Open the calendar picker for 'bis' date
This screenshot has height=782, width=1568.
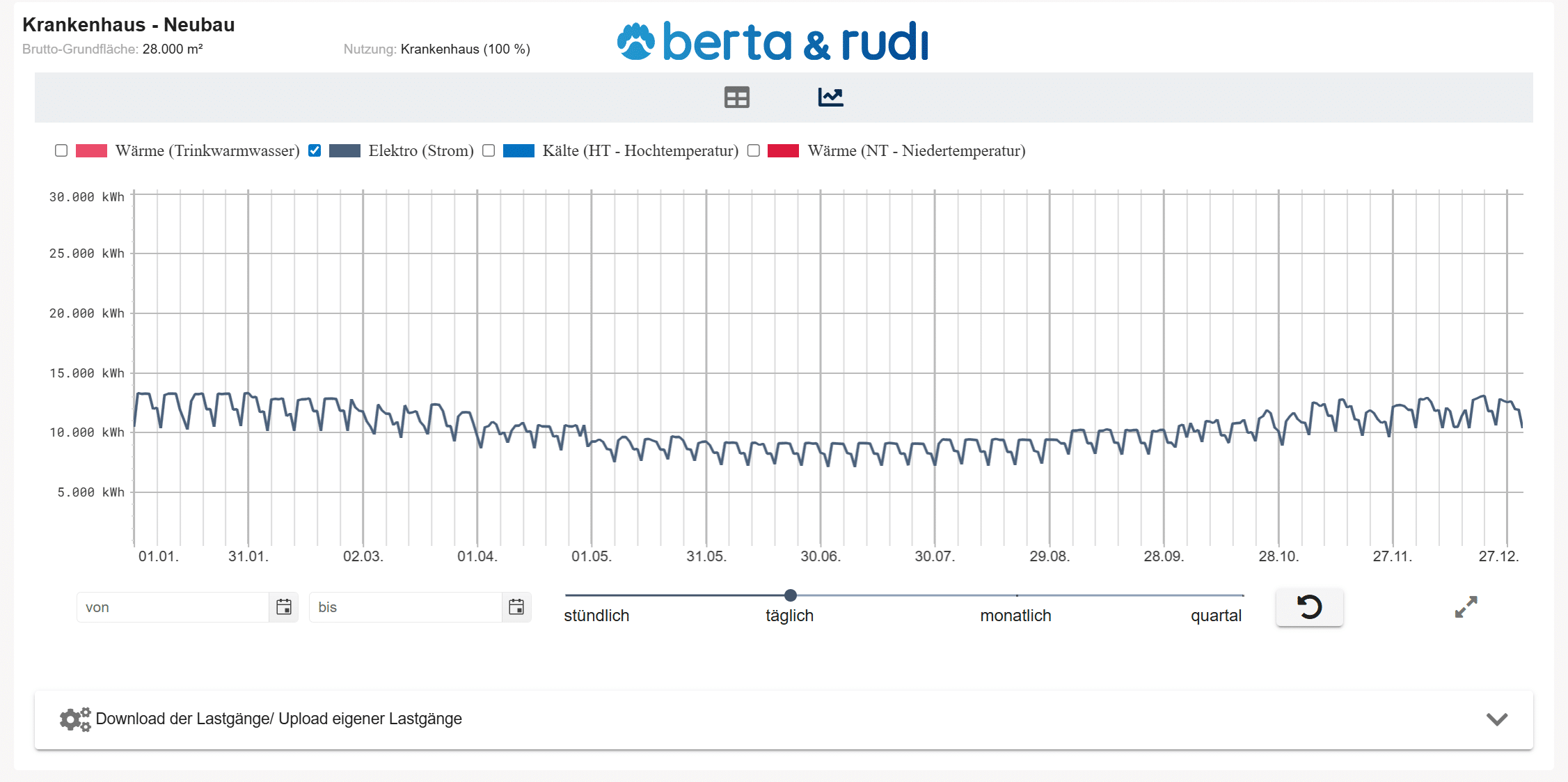(x=516, y=607)
